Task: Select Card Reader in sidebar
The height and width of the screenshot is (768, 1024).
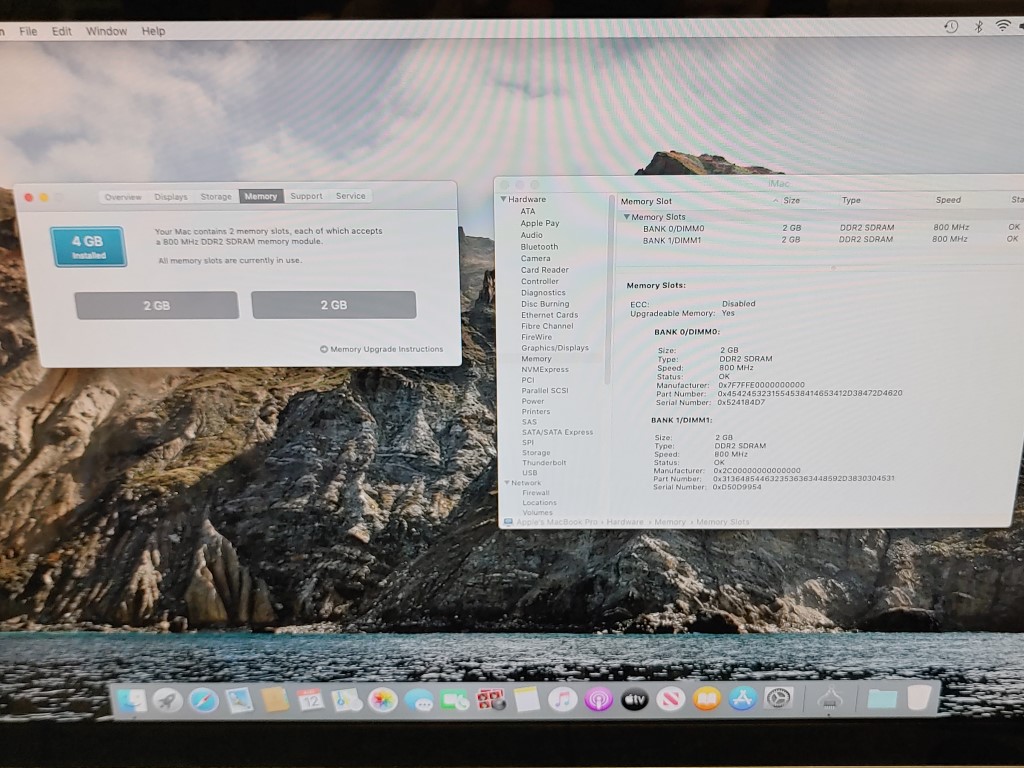Action: point(545,270)
